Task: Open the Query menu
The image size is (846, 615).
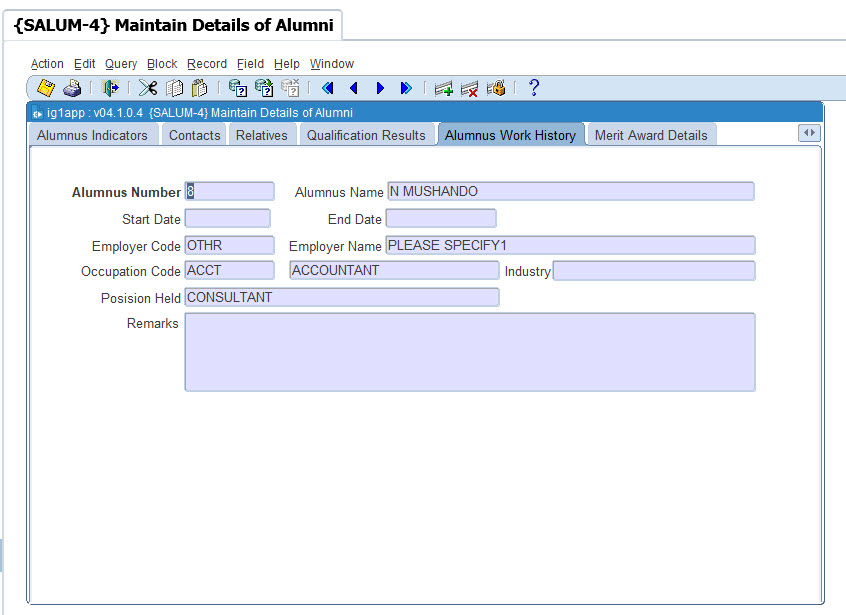Action: pos(121,64)
